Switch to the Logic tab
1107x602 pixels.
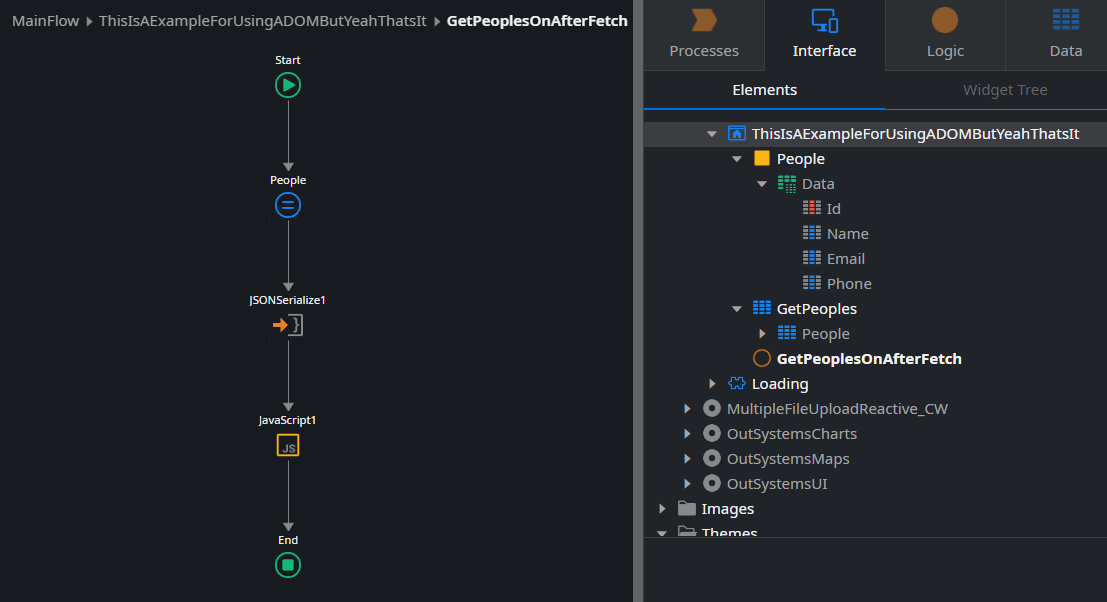(x=945, y=35)
